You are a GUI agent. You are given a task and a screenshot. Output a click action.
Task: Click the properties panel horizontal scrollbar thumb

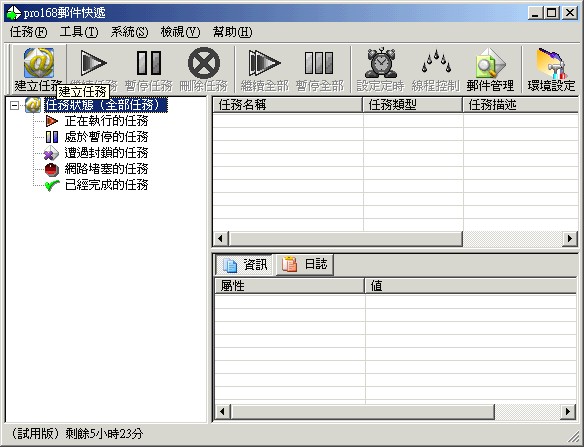pos(362,412)
